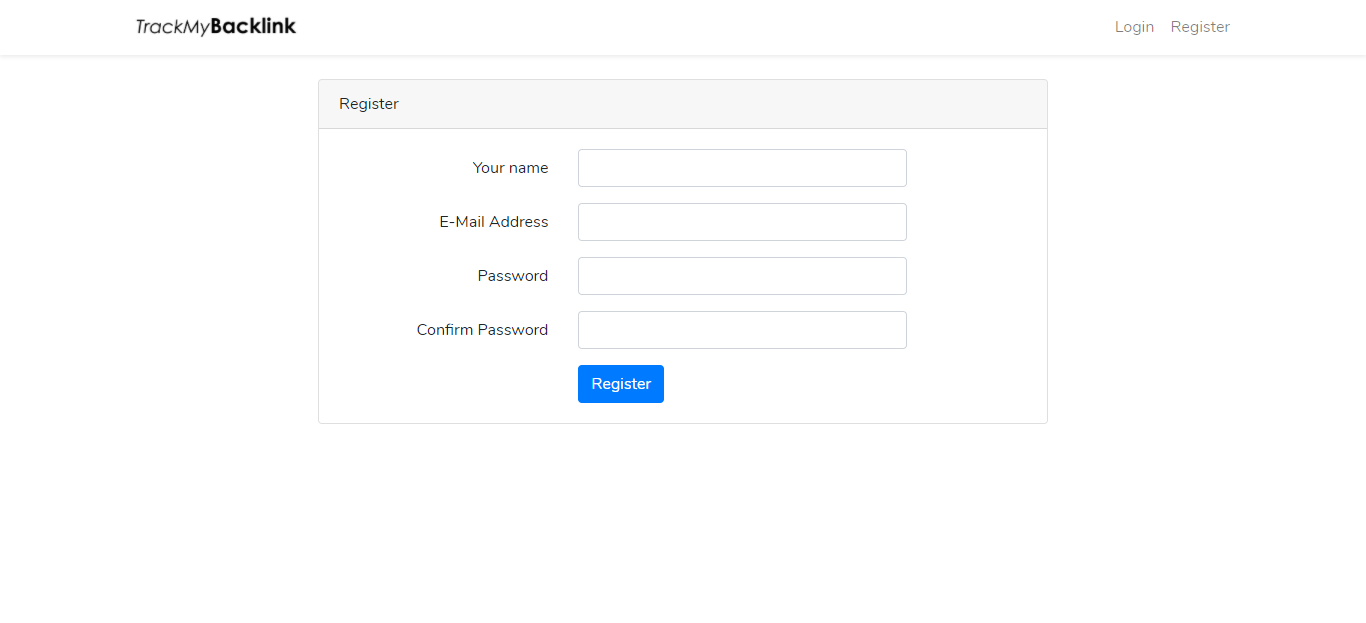Click the Login navigation item
The height and width of the screenshot is (623, 1366).
pos(1134,27)
